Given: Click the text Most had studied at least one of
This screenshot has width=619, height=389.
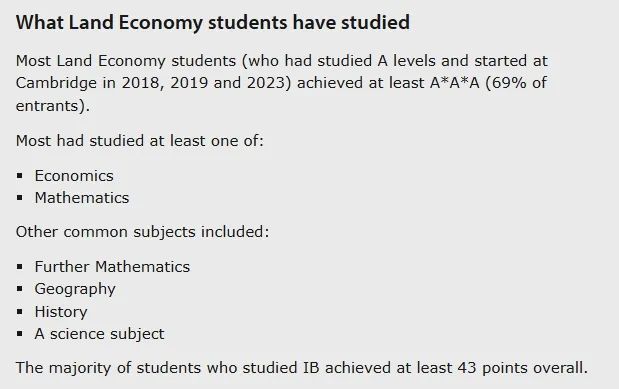Looking at the screenshot, I should point(139,141).
